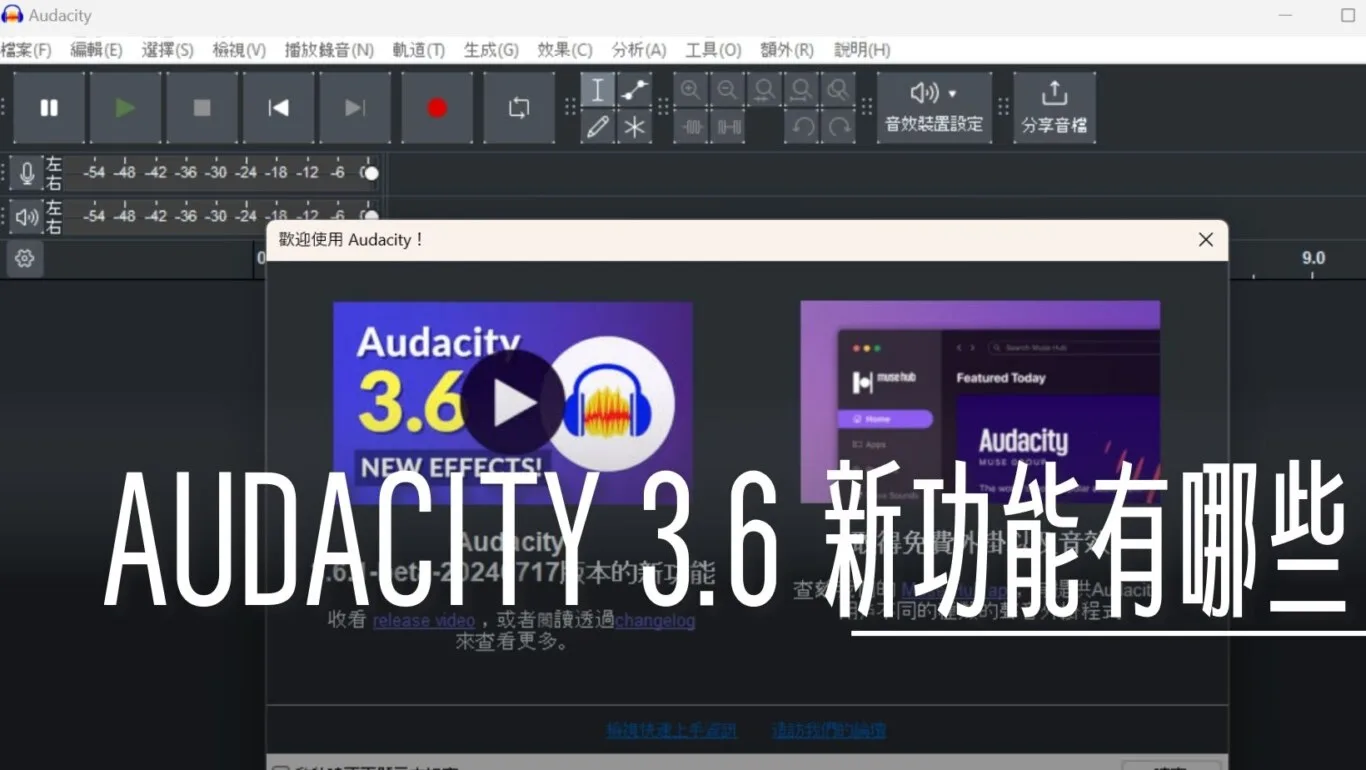Click the Zoom Out magnifier

click(728, 90)
